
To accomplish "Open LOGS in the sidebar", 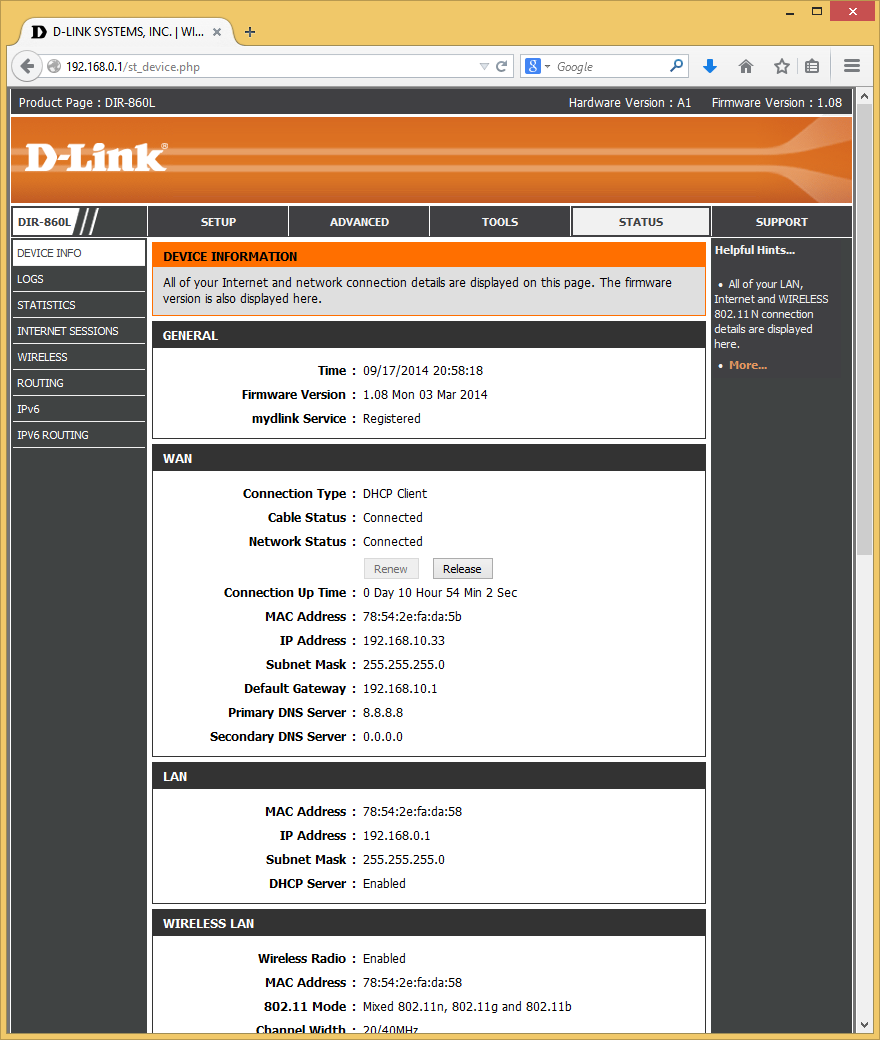I will 79,279.
